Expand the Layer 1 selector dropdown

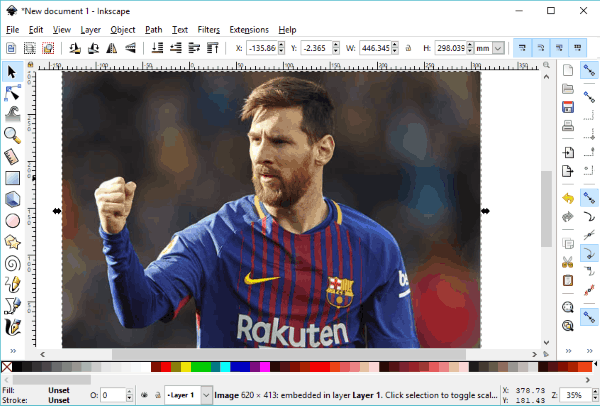click(x=206, y=394)
